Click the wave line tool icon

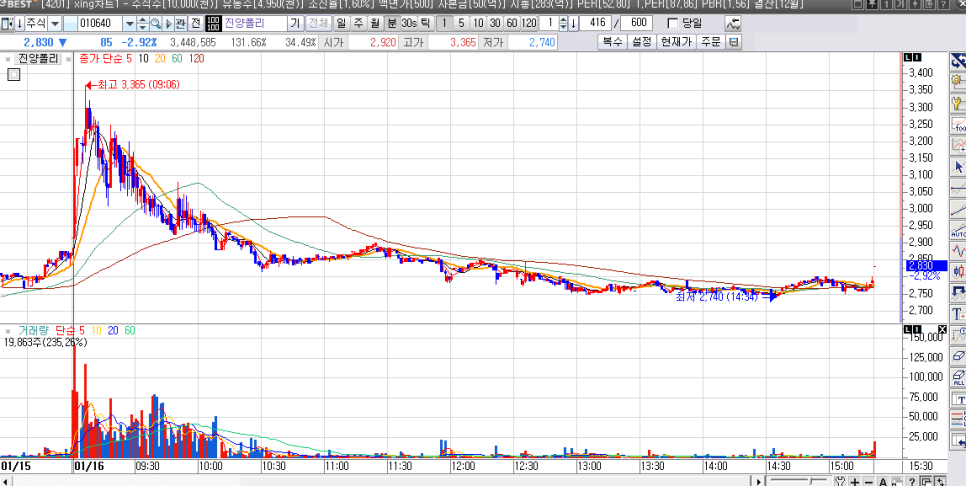pos(958,251)
